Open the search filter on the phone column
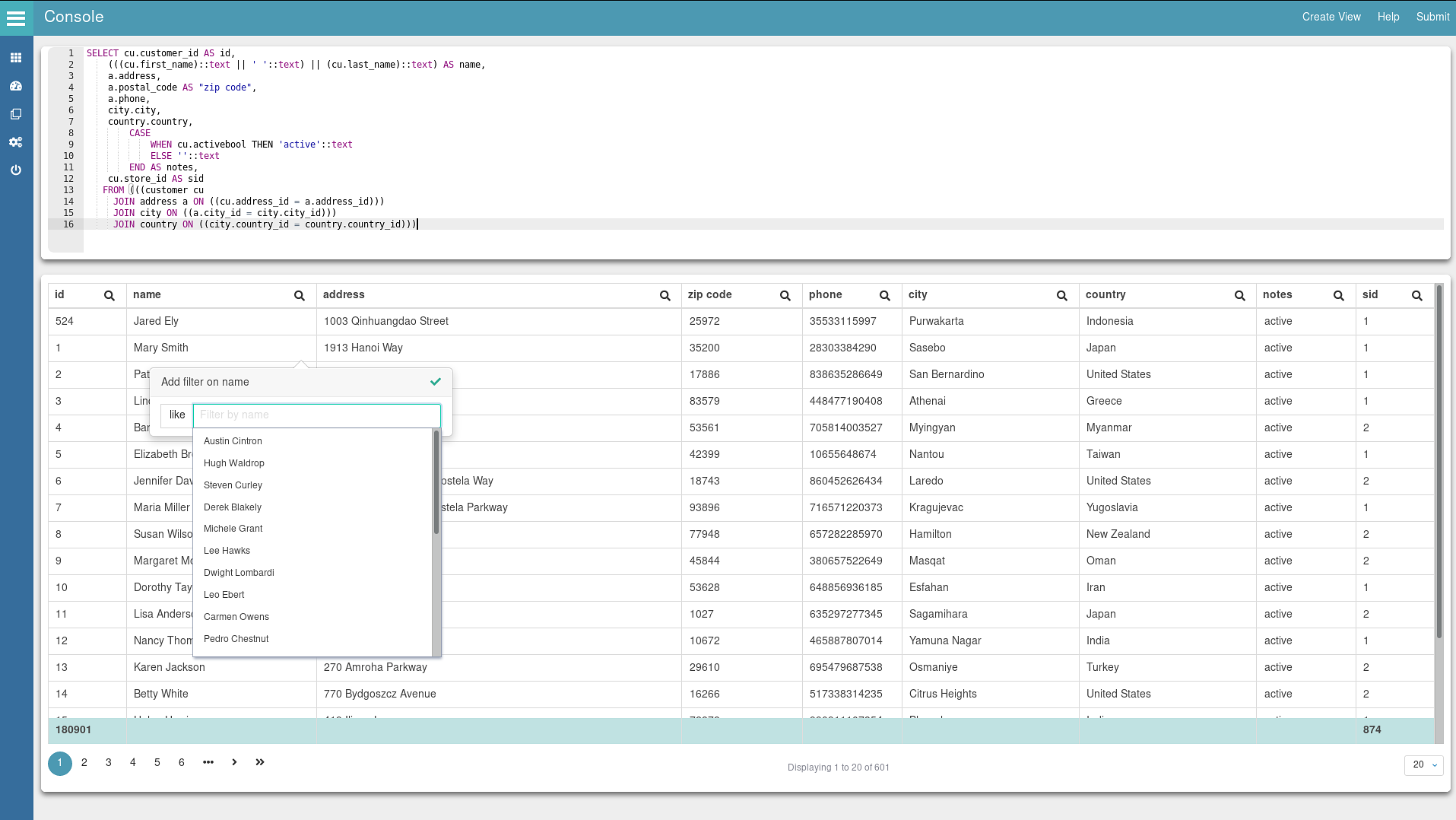This screenshot has width=1456, height=820. click(884, 295)
